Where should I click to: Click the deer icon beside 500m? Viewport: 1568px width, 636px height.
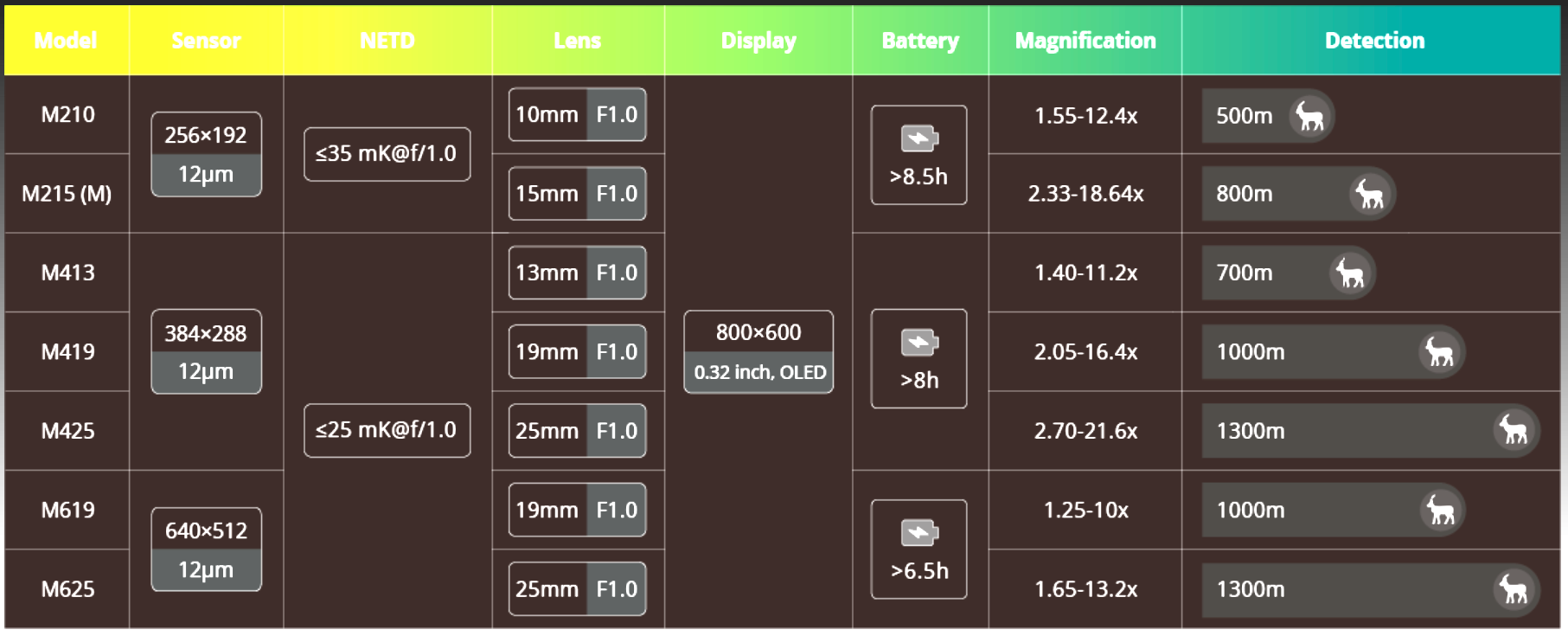(1310, 116)
